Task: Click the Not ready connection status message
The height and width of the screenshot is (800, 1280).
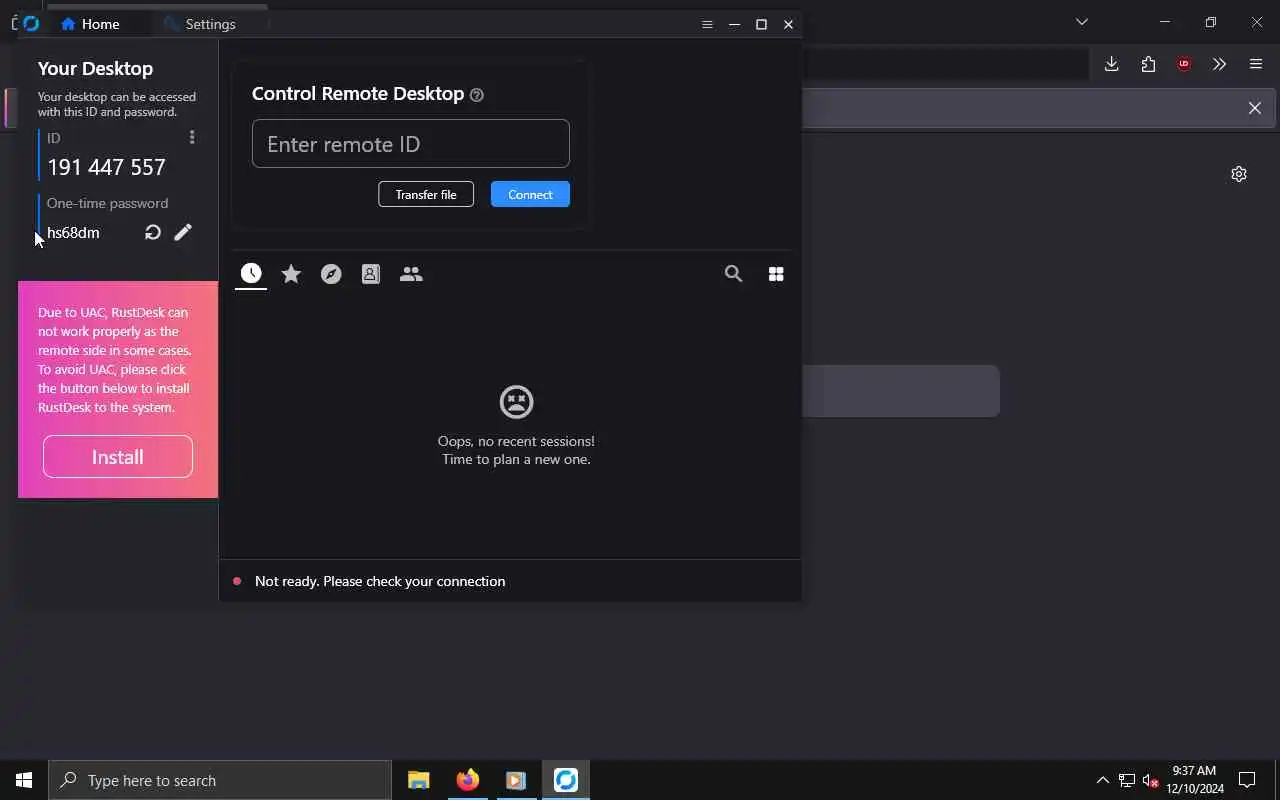Action: pyautogui.click(x=380, y=581)
